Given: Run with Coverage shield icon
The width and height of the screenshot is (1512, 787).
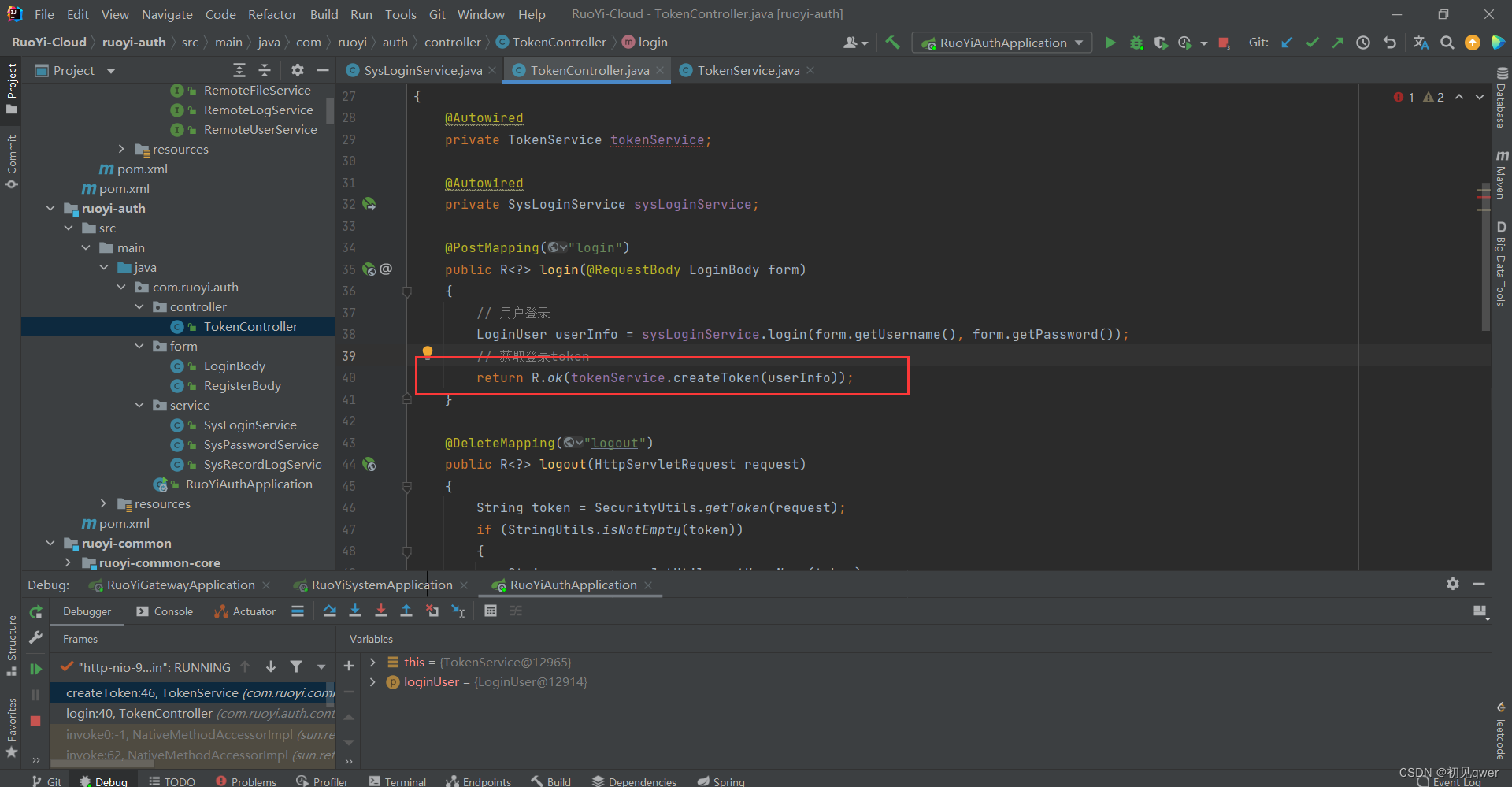Looking at the screenshot, I should [1161, 43].
